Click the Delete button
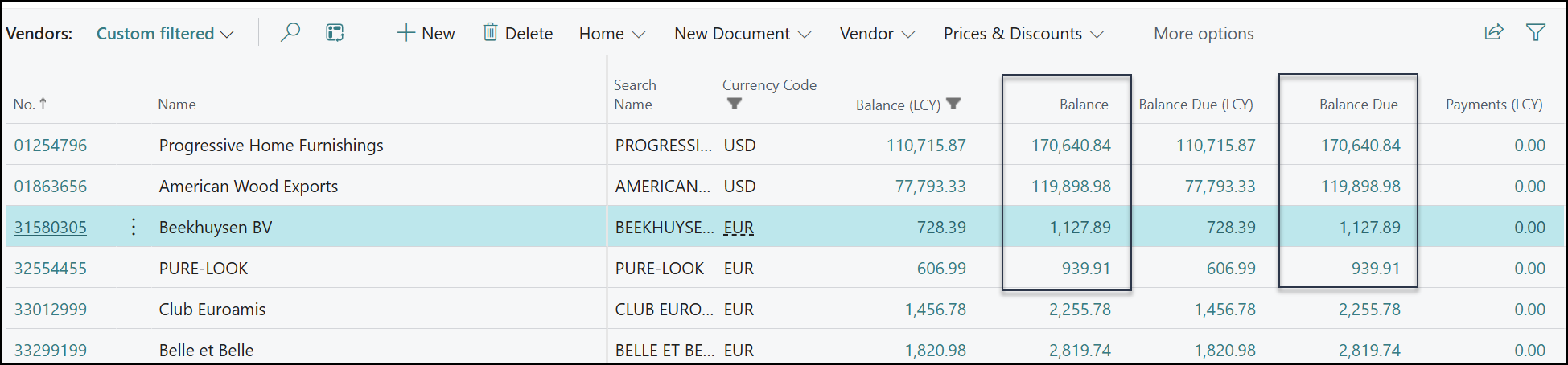 (x=517, y=34)
